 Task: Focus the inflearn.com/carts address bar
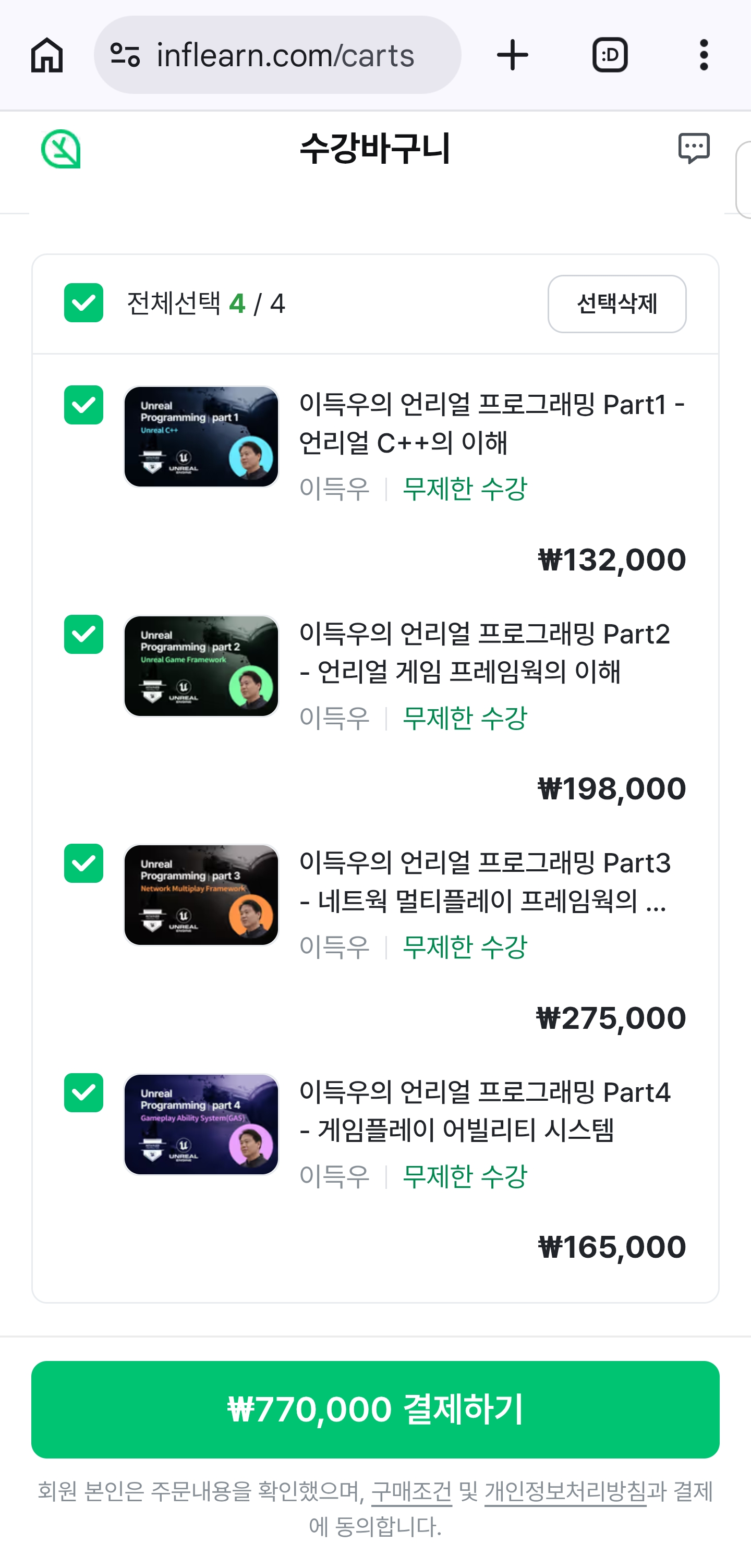point(286,55)
